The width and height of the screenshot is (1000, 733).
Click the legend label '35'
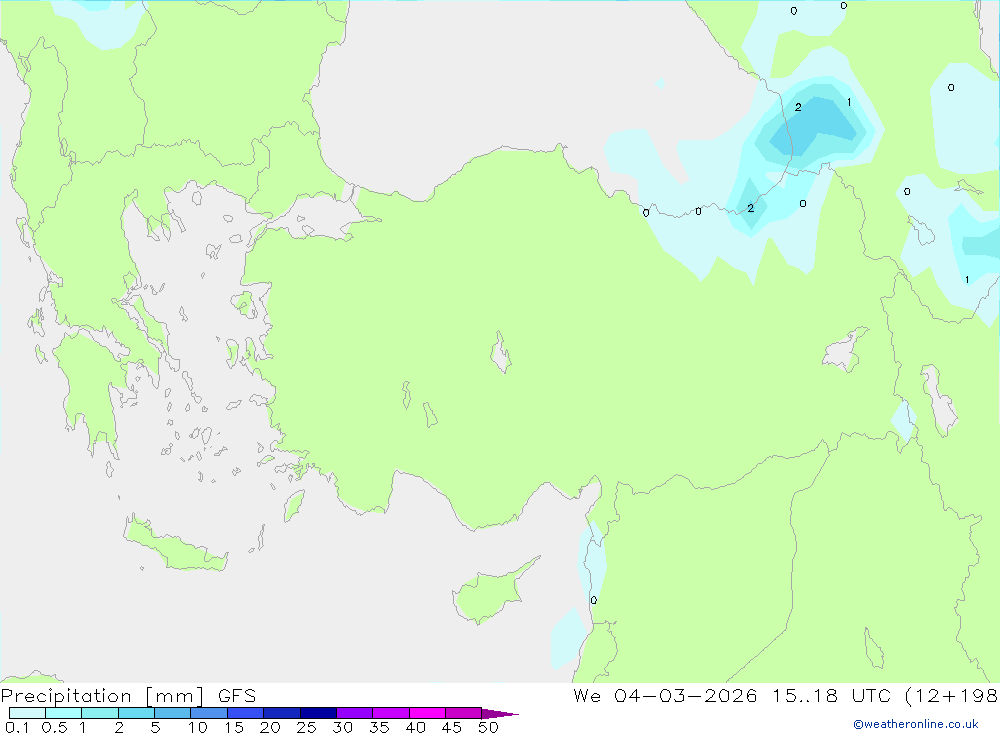[x=379, y=727]
